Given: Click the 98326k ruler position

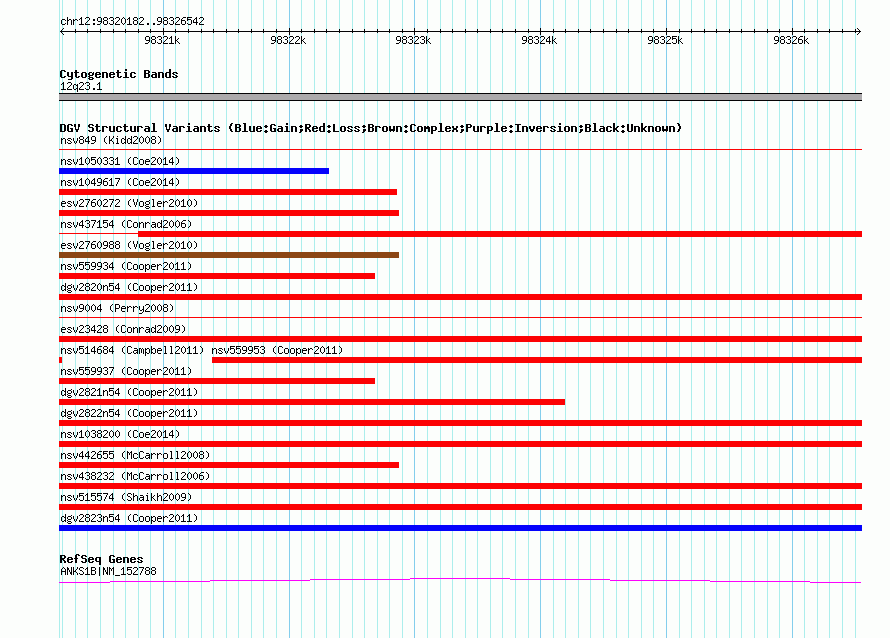Looking at the screenshot, I should pyautogui.click(x=791, y=40).
